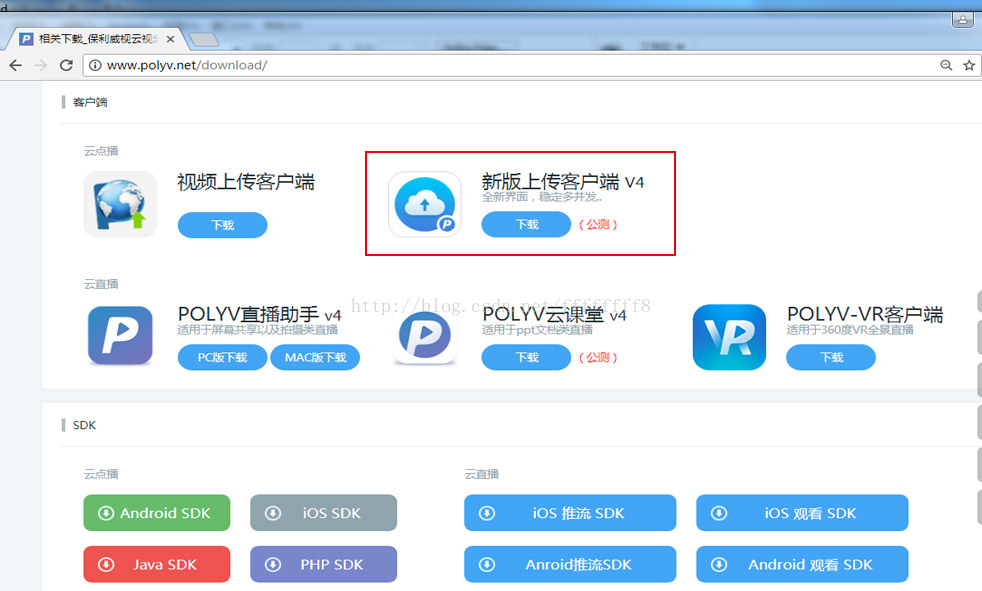Click the POLYV直播助手 v4 title
Screen dimensions: 982x591
pyautogui.click(x=259, y=314)
